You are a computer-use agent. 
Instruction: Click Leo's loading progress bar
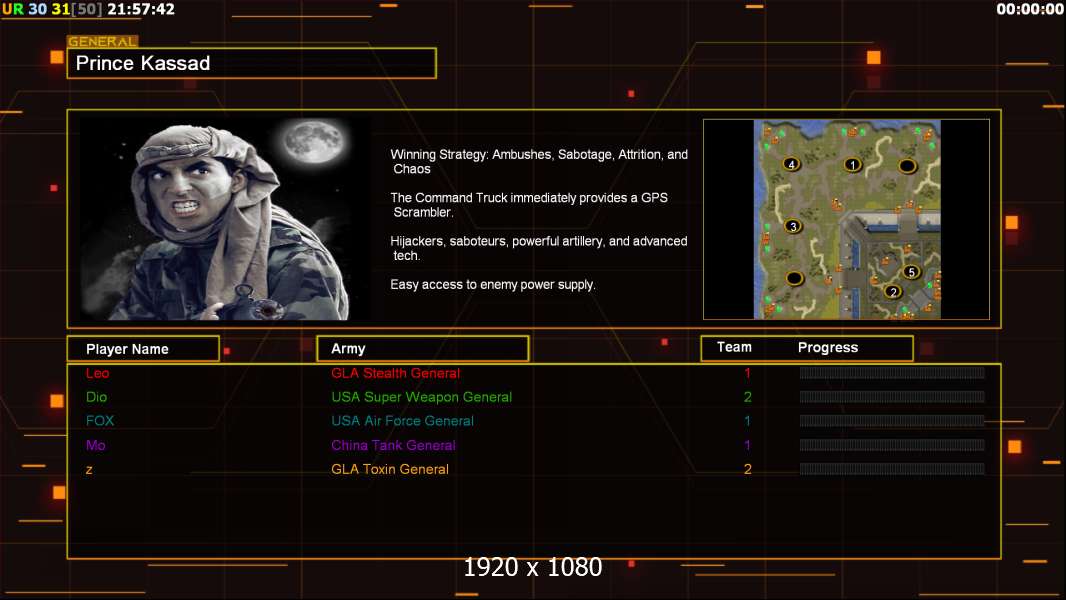pos(891,373)
